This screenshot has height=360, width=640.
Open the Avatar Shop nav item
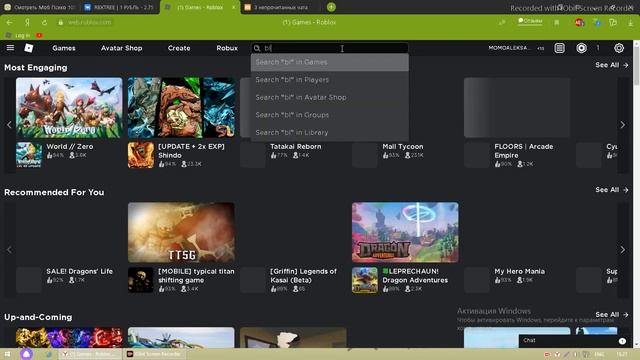tap(122, 48)
